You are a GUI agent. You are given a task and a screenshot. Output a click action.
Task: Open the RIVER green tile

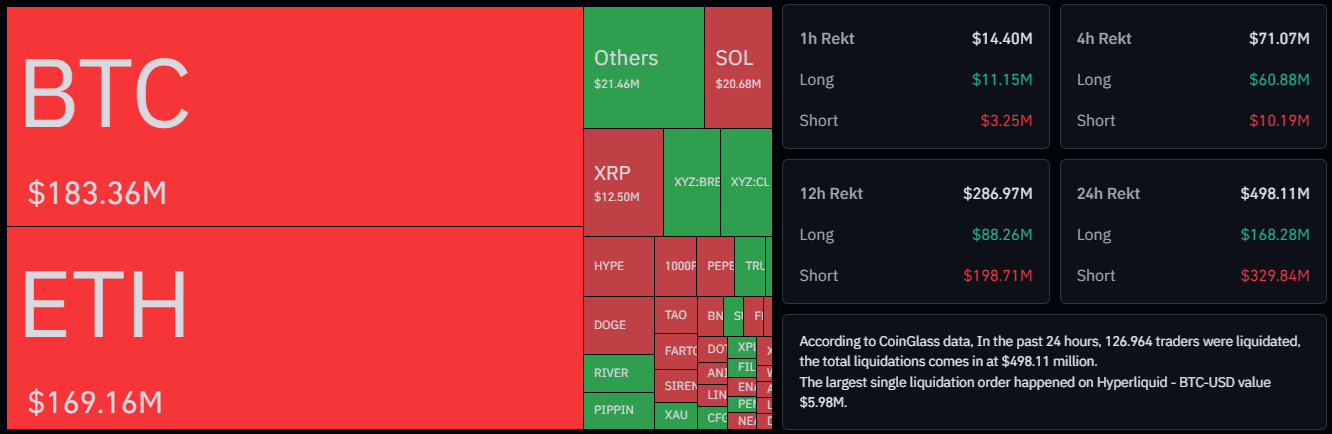click(618, 373)
